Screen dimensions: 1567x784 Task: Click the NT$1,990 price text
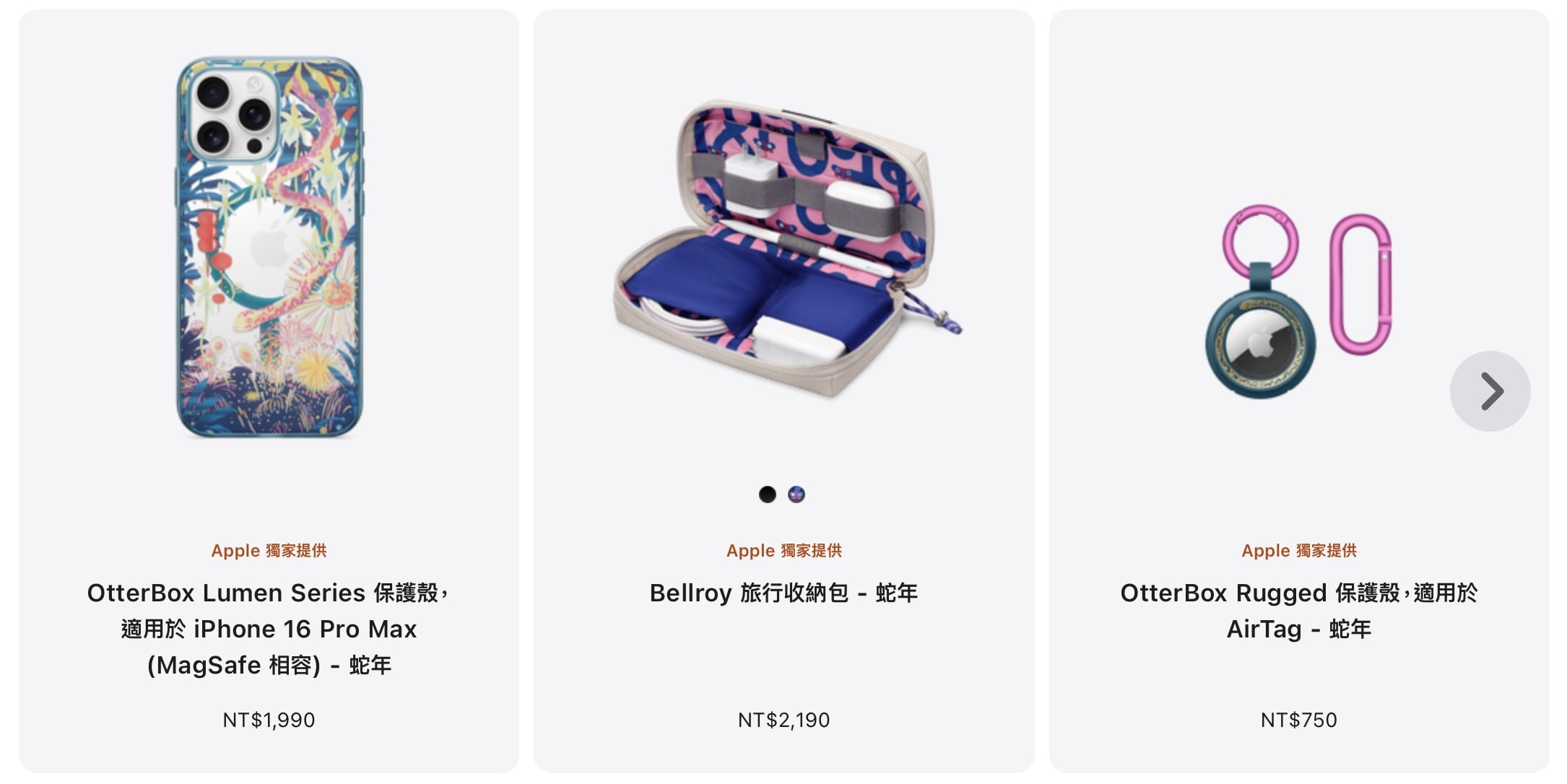point(269,720)
